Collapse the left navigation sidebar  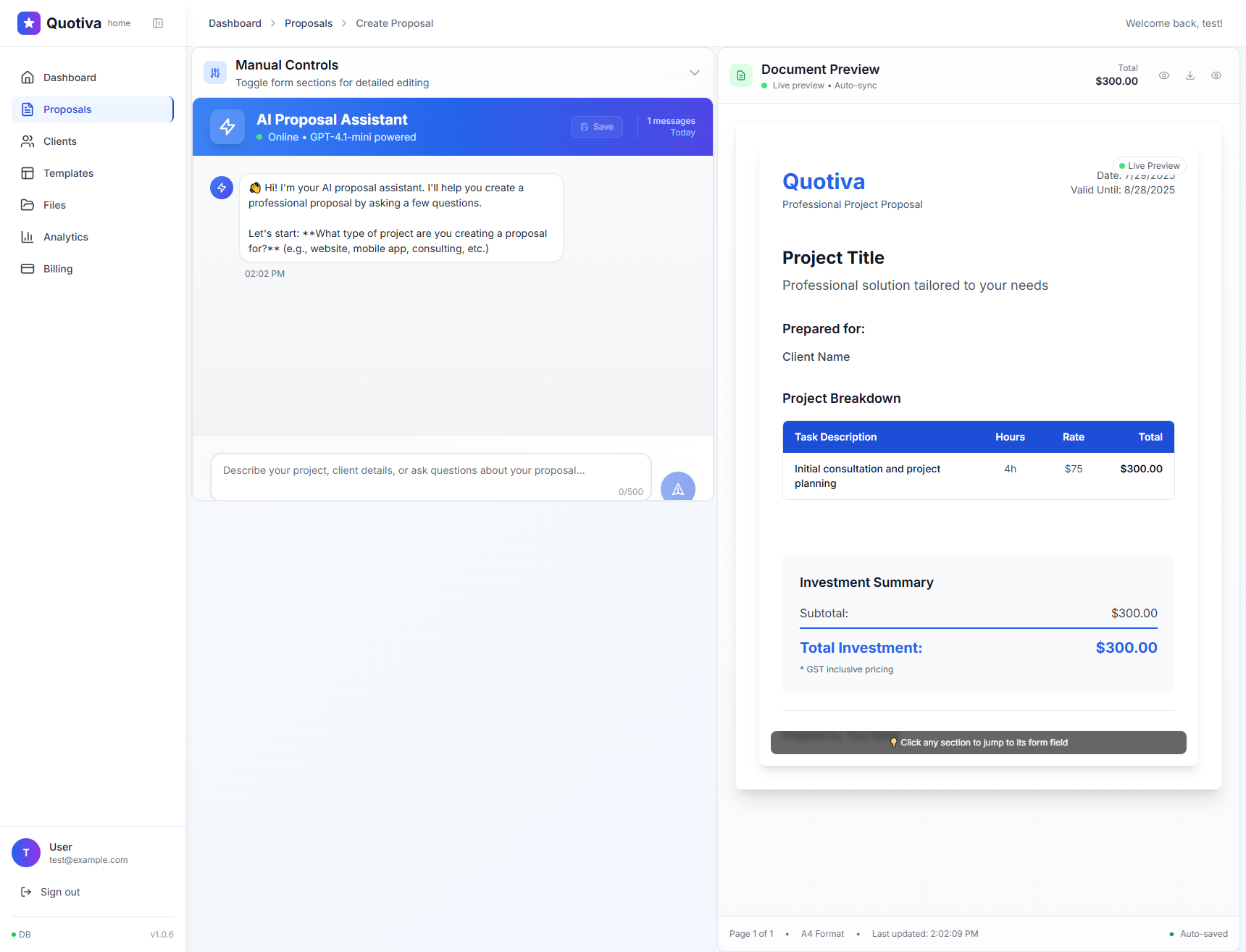coord(158,22)
